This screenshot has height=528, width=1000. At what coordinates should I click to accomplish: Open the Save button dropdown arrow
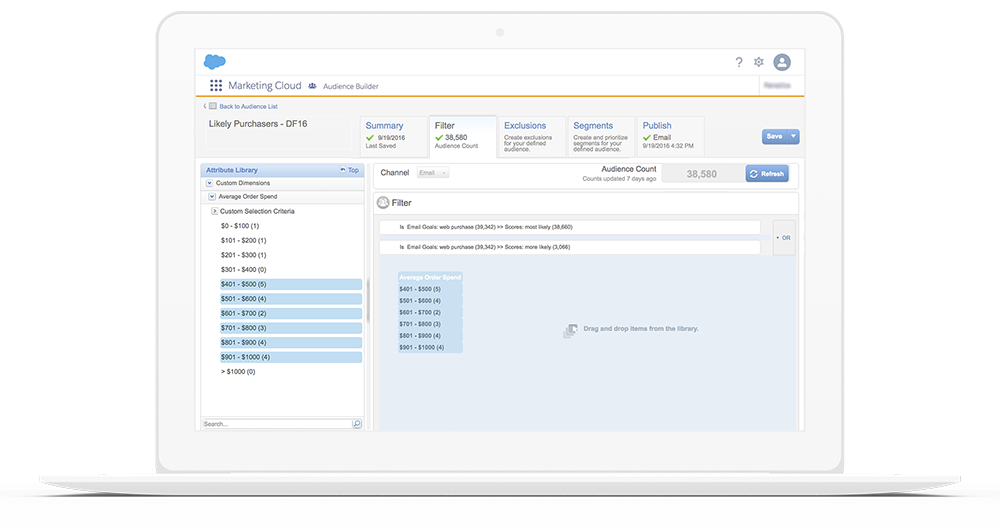[793, 136]
